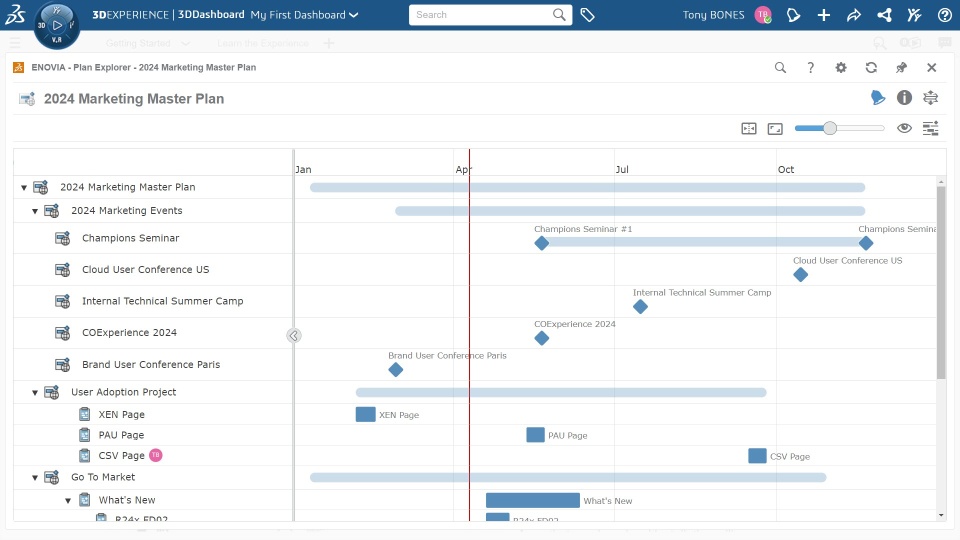Image resolution: width=960 pixels, height=540 pixels.
Task: Add a new dashboard tab
Action: (x=329, y=43)
